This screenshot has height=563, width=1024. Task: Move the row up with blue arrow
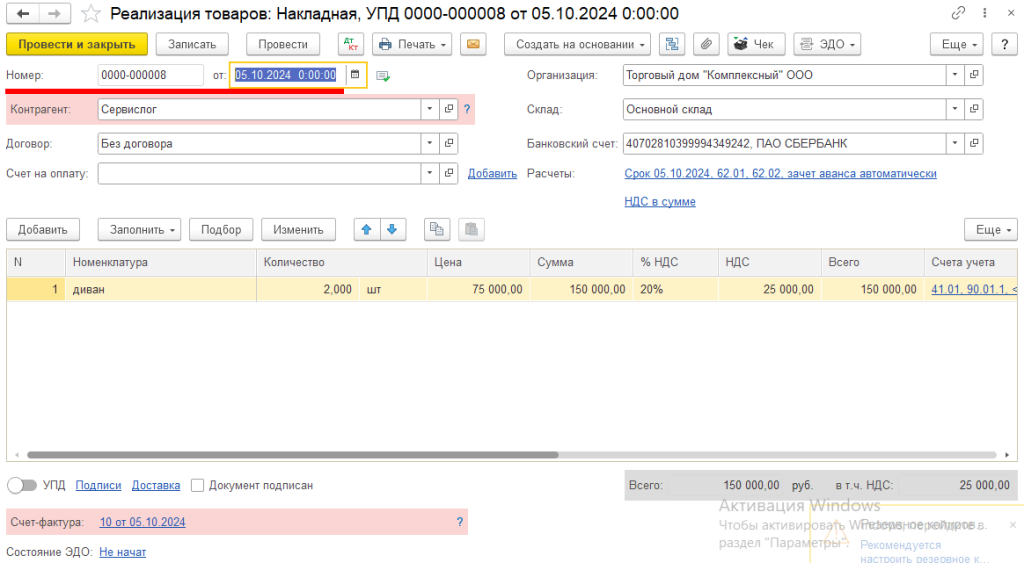pyautogui.click(x=367, y=229)
